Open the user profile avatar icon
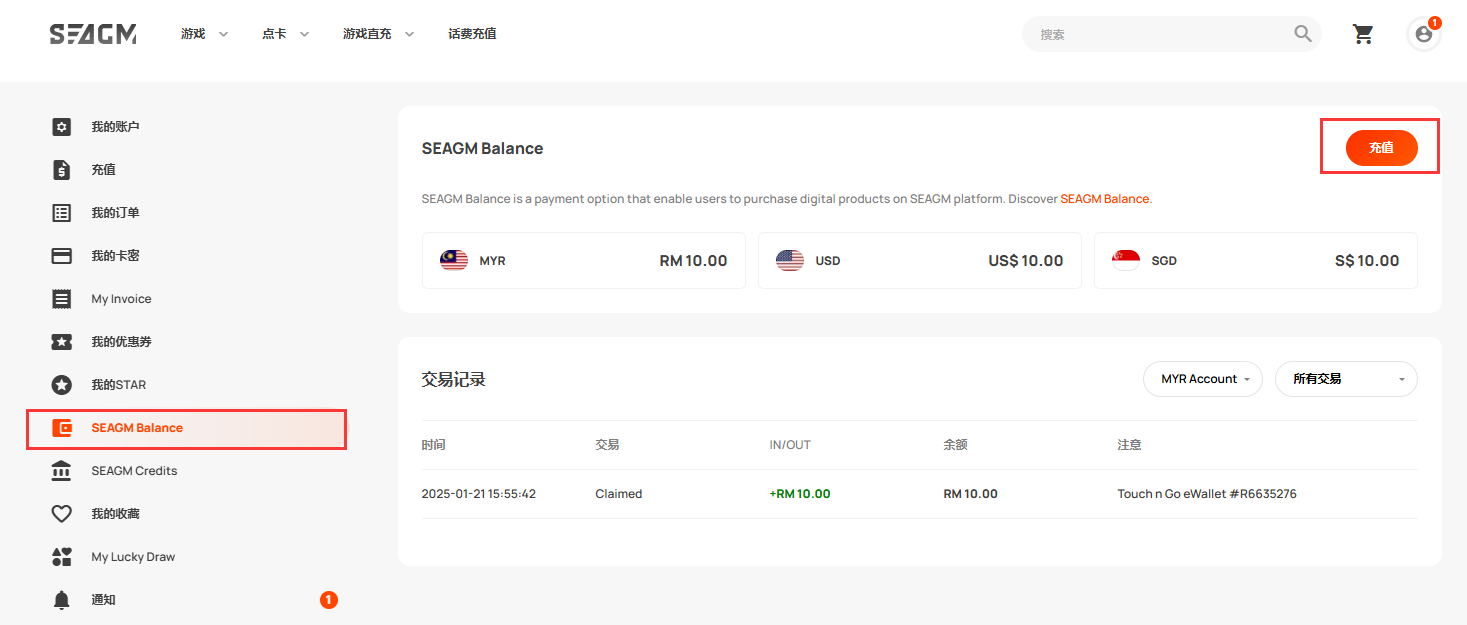The height and width of the screenshot is (625, 1467). point(1424,34)
